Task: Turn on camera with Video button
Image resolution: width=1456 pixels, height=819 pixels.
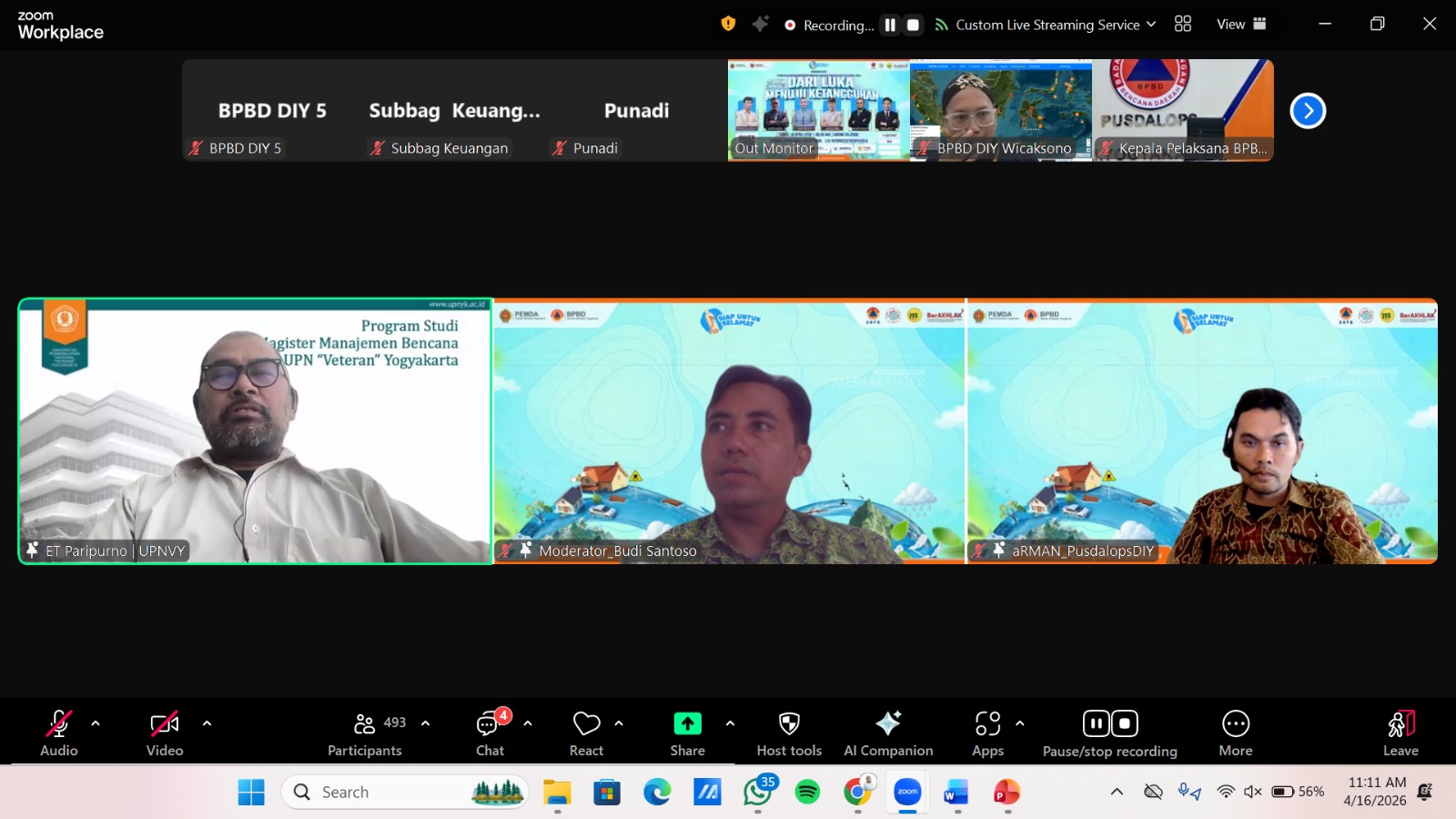Action: coord(165,733)
